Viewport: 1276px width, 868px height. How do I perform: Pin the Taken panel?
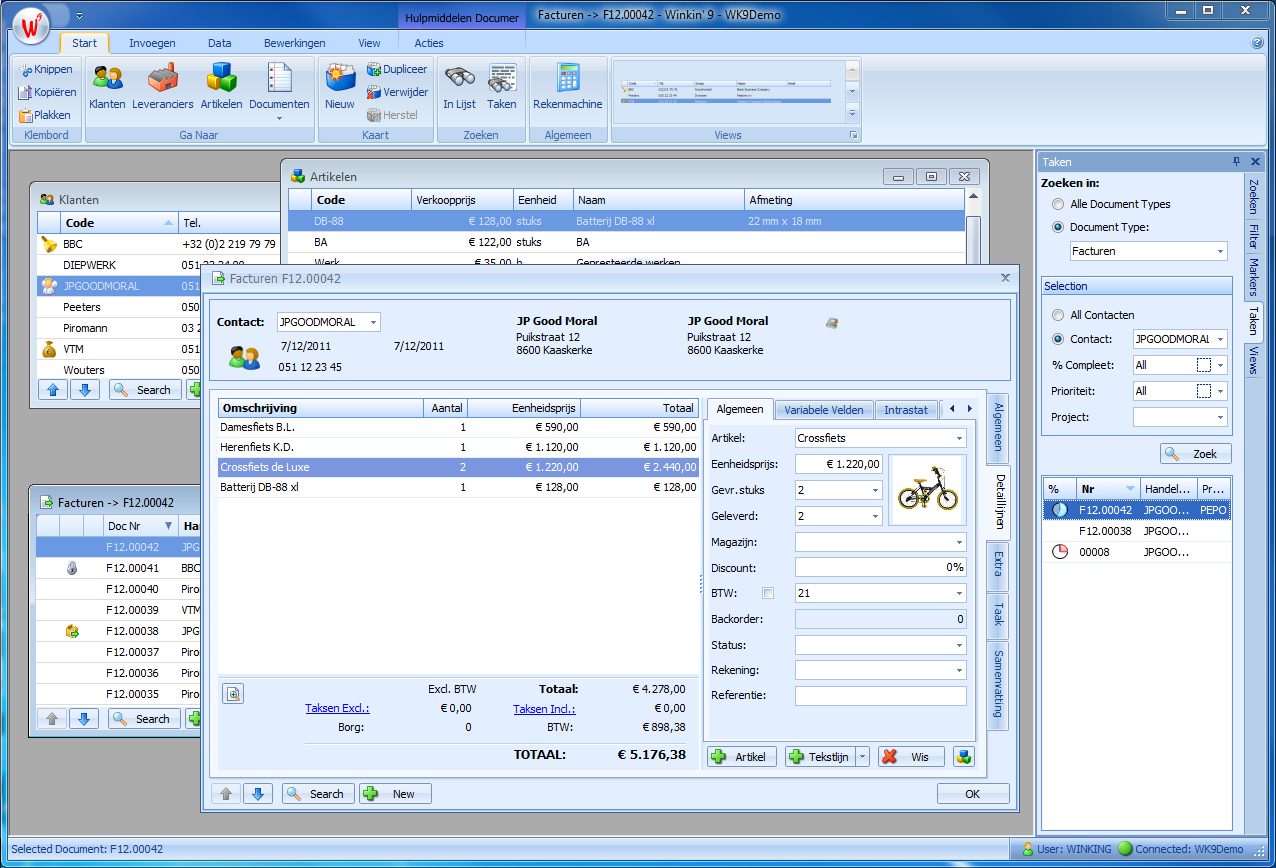(x=1236, y=161)
